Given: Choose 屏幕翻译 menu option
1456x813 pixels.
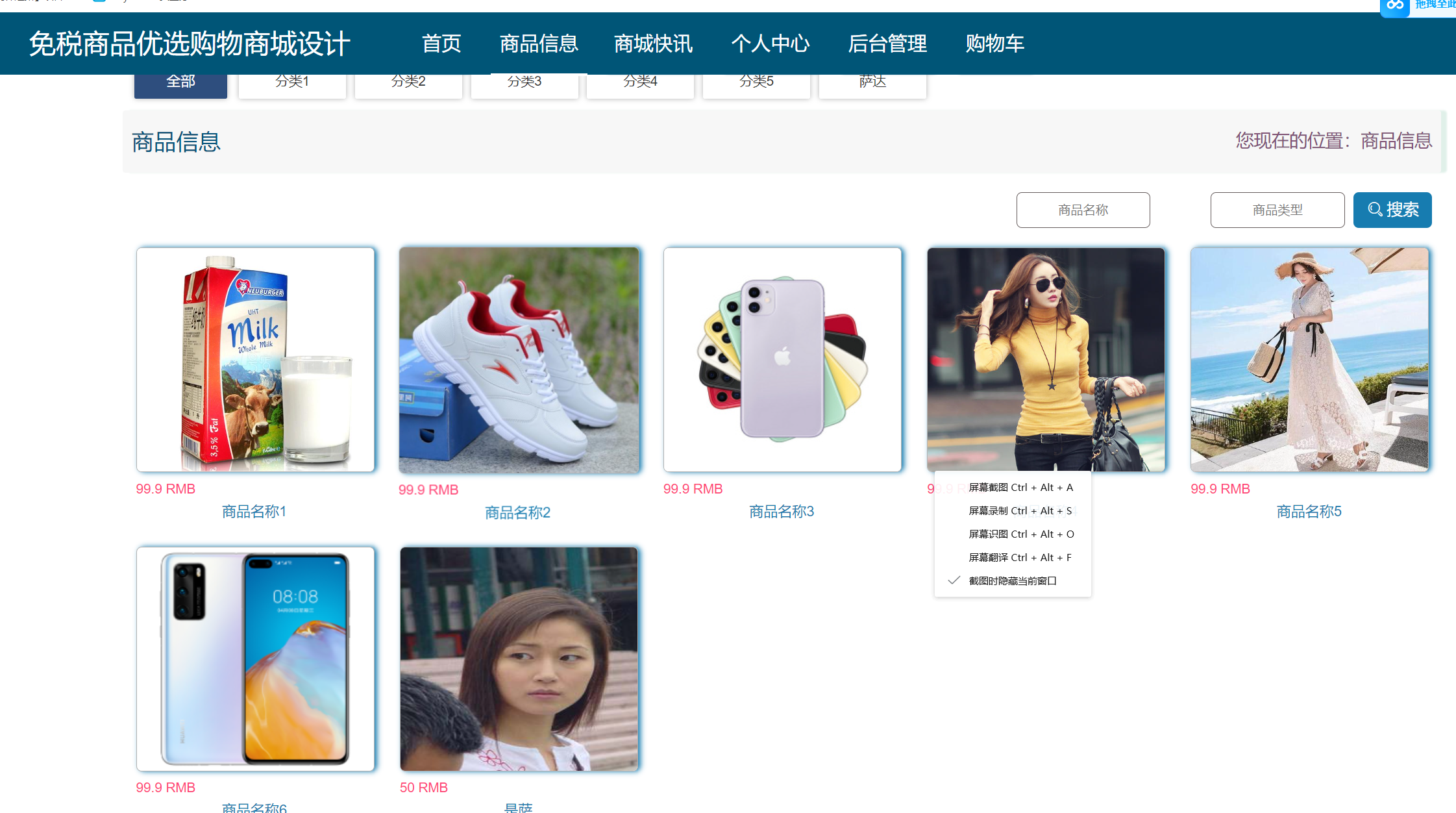Looking at the screenshot, I should point(1019,557).
